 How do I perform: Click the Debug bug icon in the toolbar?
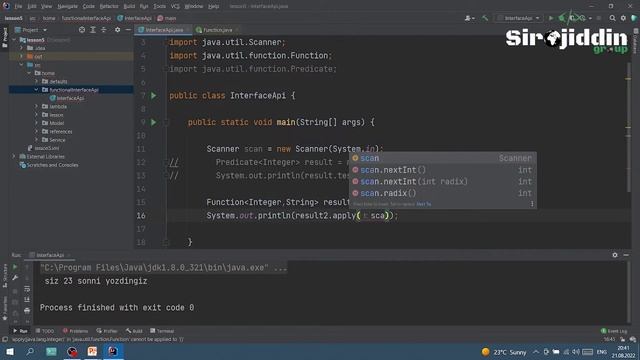562,18
